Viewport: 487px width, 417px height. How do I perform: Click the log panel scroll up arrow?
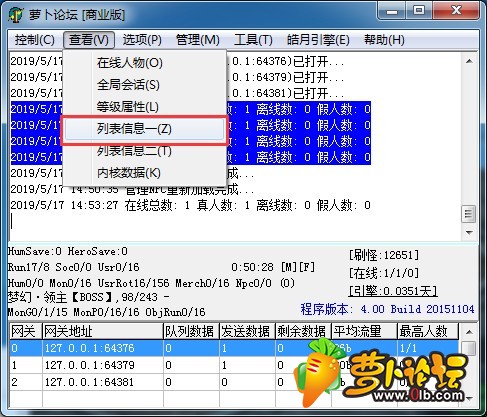469,61
